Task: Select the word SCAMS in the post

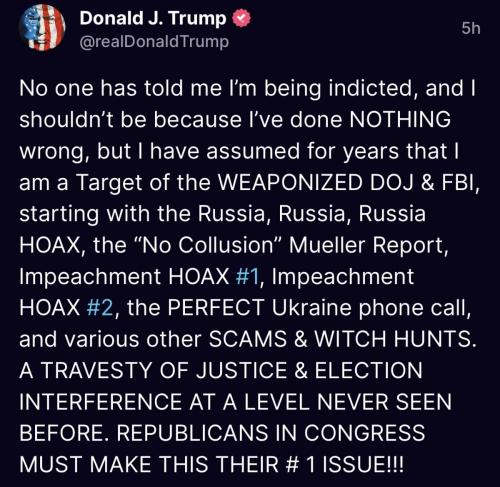Action: [x=248, y=339]
